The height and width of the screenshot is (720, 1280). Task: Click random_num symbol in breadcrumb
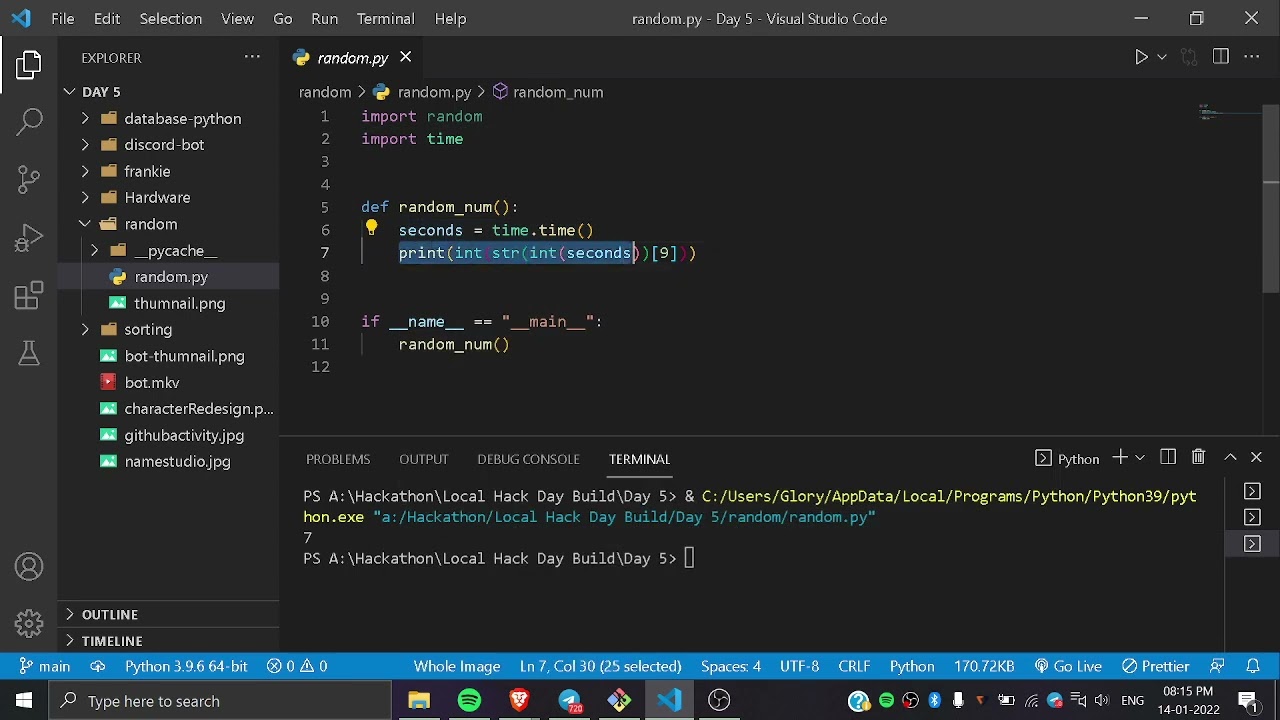[547, 92]
